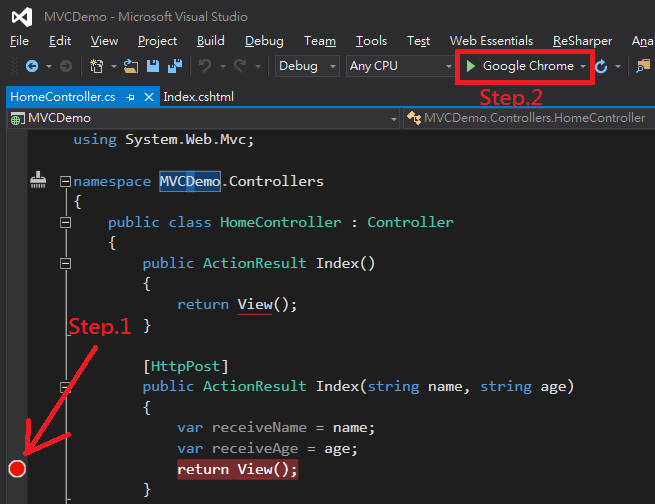Click the first return View(); statement
The image size is (655, 504).
[237, 304]
